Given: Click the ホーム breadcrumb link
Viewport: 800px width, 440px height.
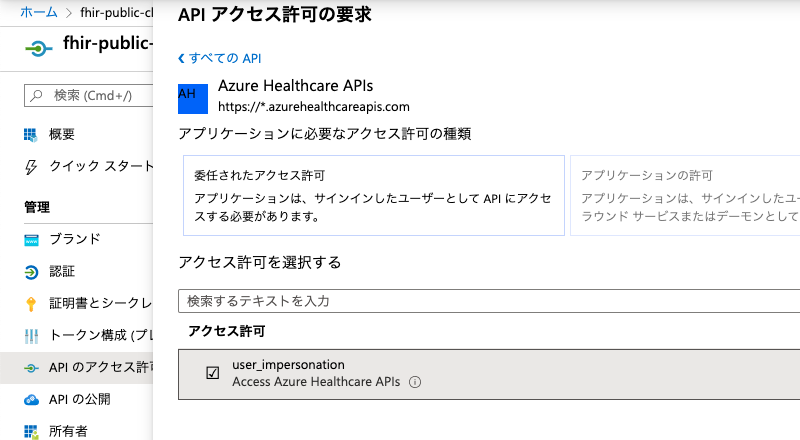Looking at the screenshot, I should (x=39, y=12).
